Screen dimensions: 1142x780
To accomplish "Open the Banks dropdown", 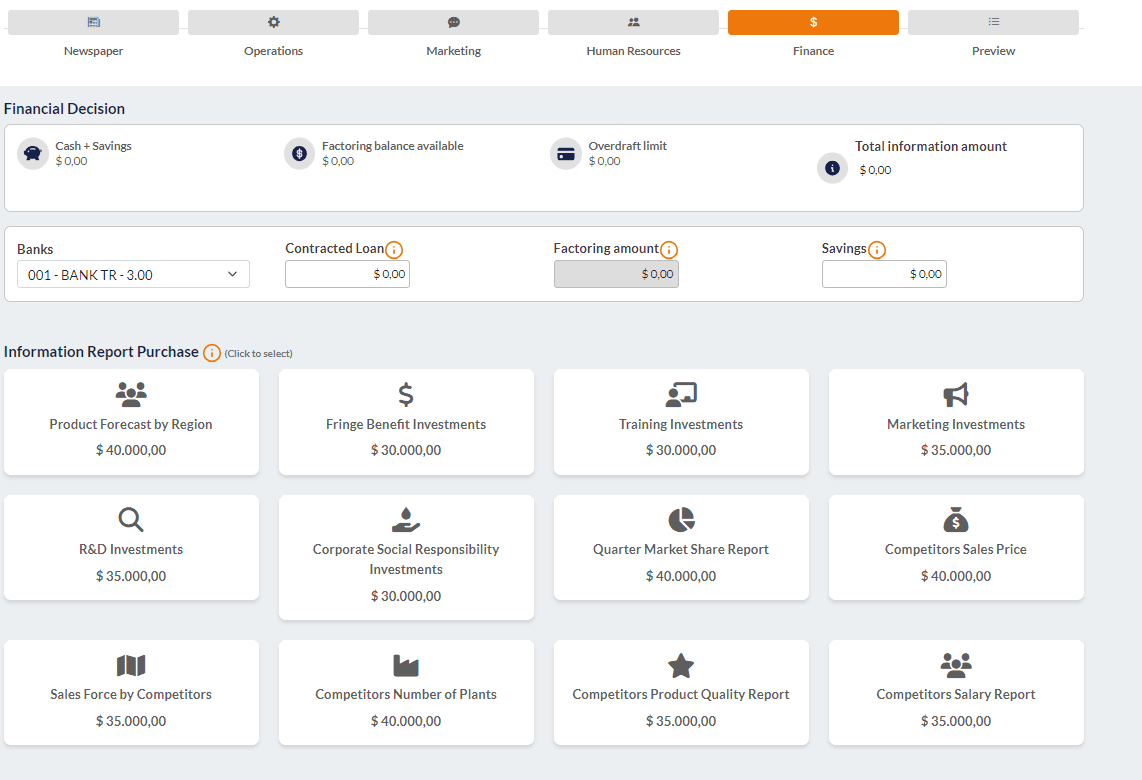I will pyautogui.click(x=133, y=275).
